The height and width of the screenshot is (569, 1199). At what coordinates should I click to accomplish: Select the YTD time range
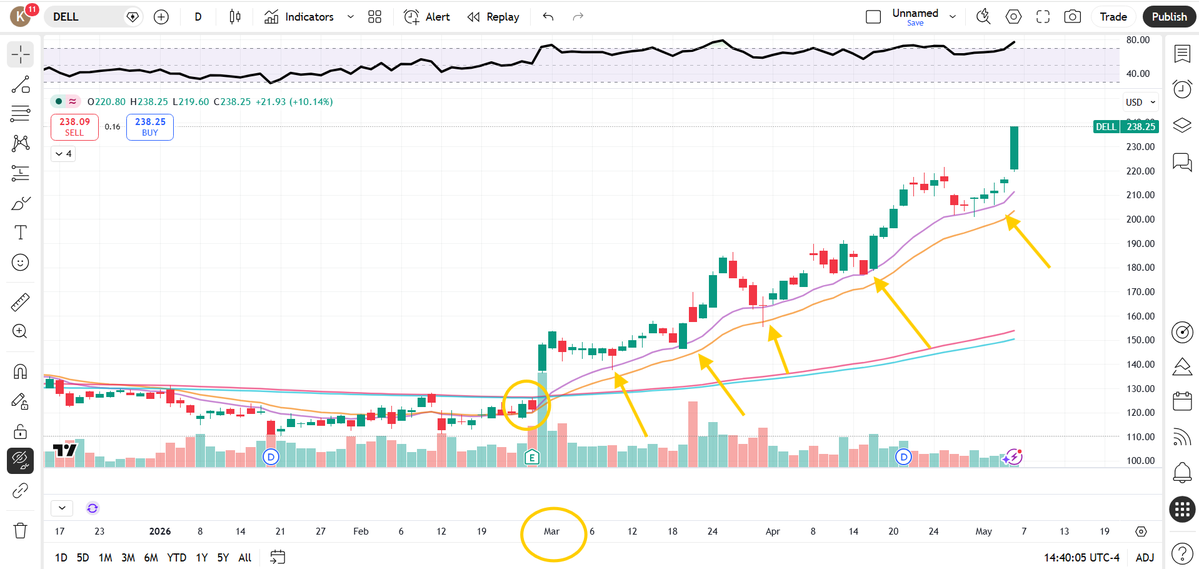(176, 558)
